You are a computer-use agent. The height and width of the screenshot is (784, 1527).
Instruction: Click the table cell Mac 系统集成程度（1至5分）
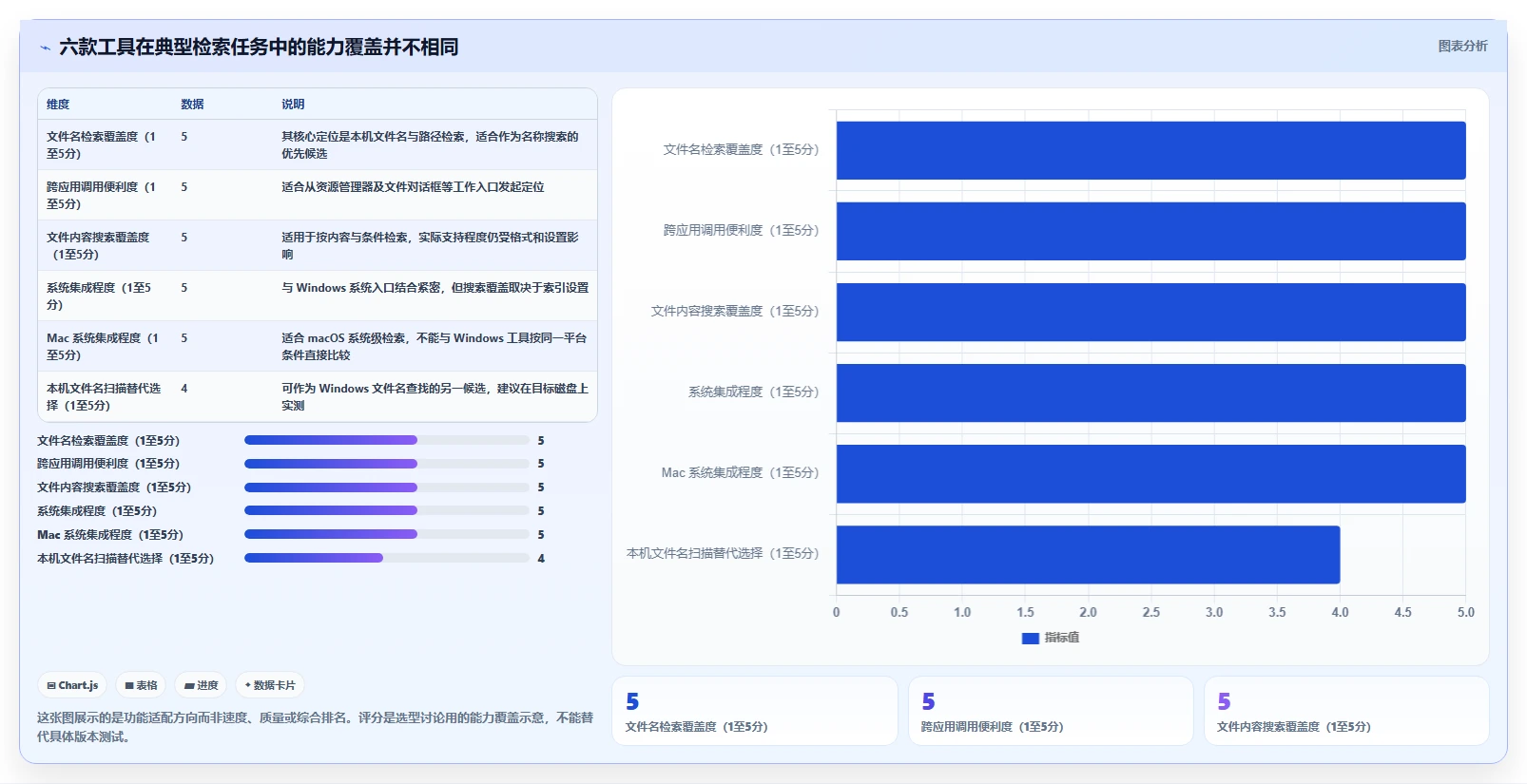pos(103,346)
